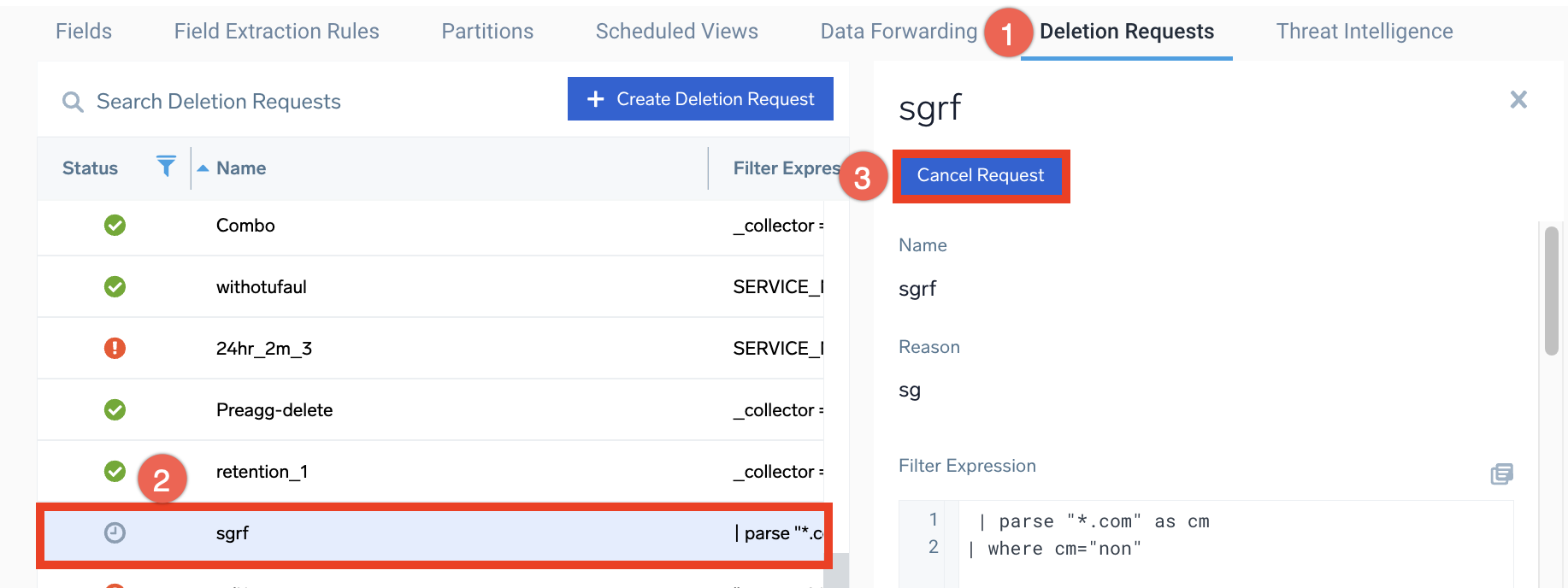This screenshot has width=1568, height=588.
Task: Click the Status filter funnel icon
Action: (x=166, y=166)
